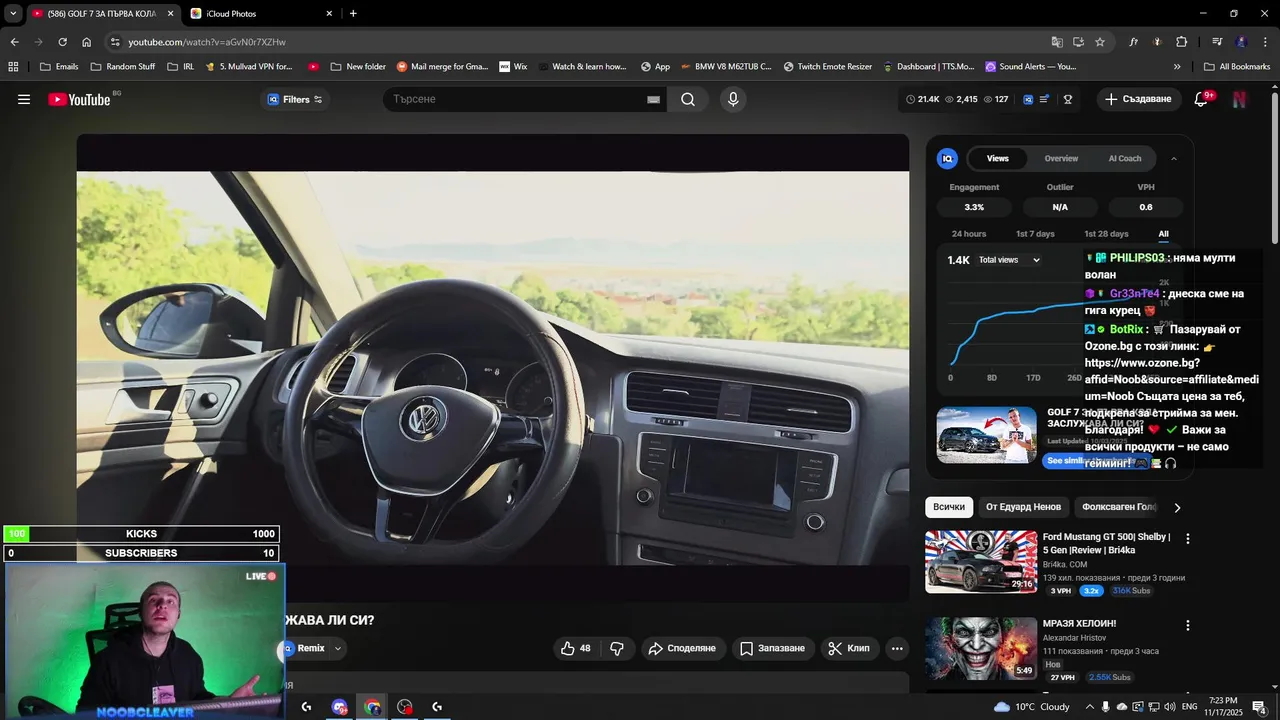
Task: Open the Joker МРАЗЯ ХЕЛОИН thumbnail
Action: pyautogui.click(x=981, y=649)
